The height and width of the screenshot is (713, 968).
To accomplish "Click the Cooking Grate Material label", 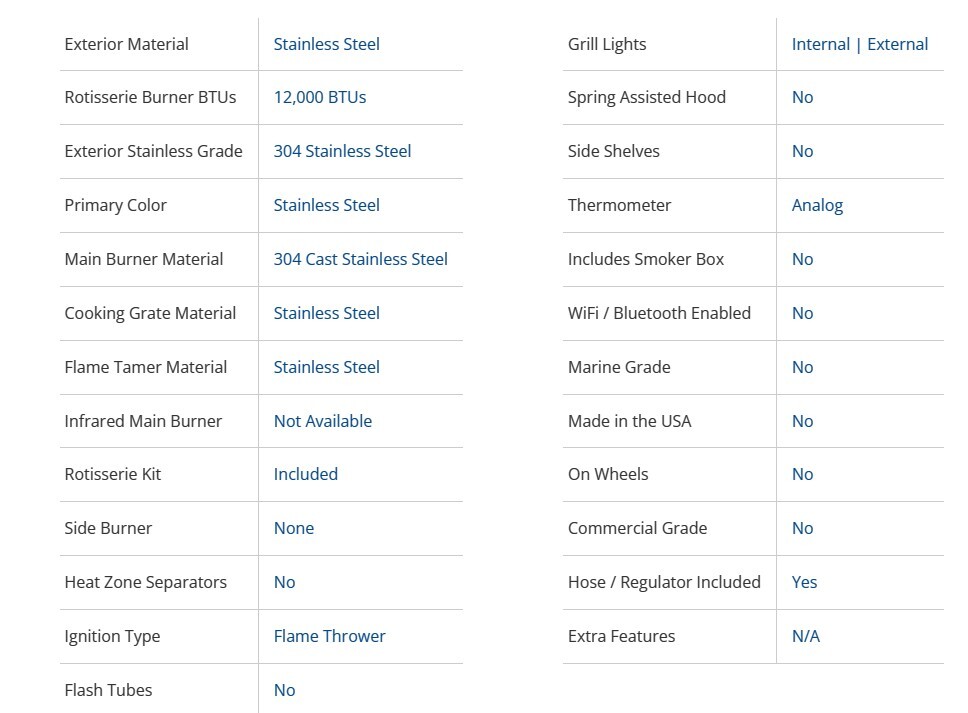I will point(150,313).
